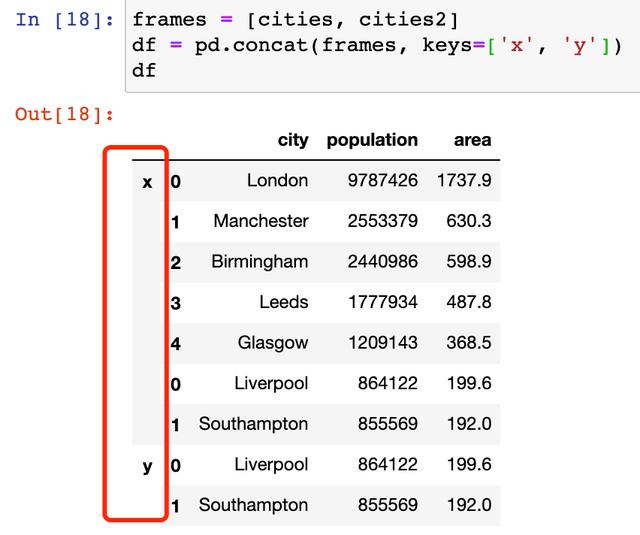Click the Out[18] output prompt
The height and width of the screenshot is (535, 640).
click(x=64, y=114)
